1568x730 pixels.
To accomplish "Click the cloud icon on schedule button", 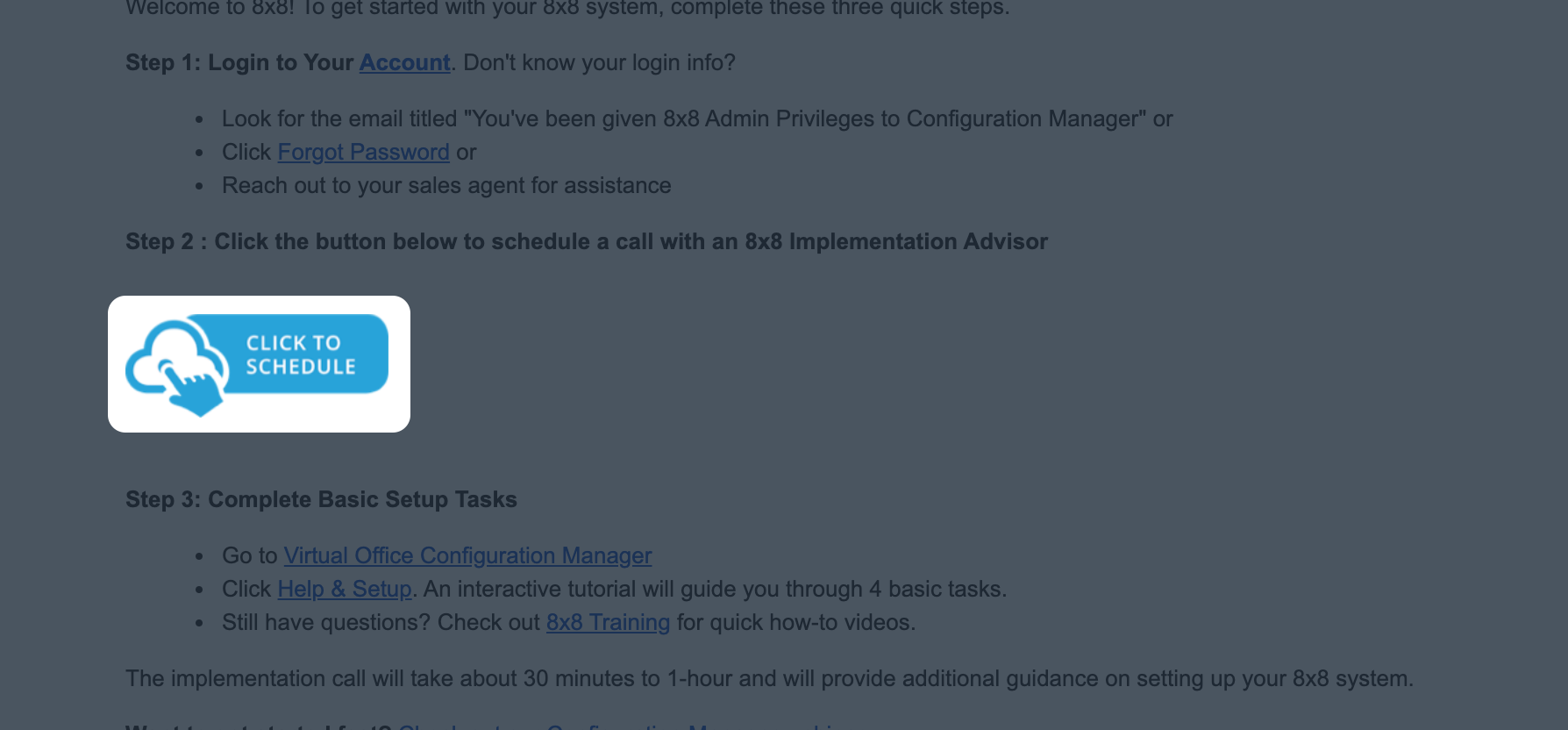I will tap(175, 355).
